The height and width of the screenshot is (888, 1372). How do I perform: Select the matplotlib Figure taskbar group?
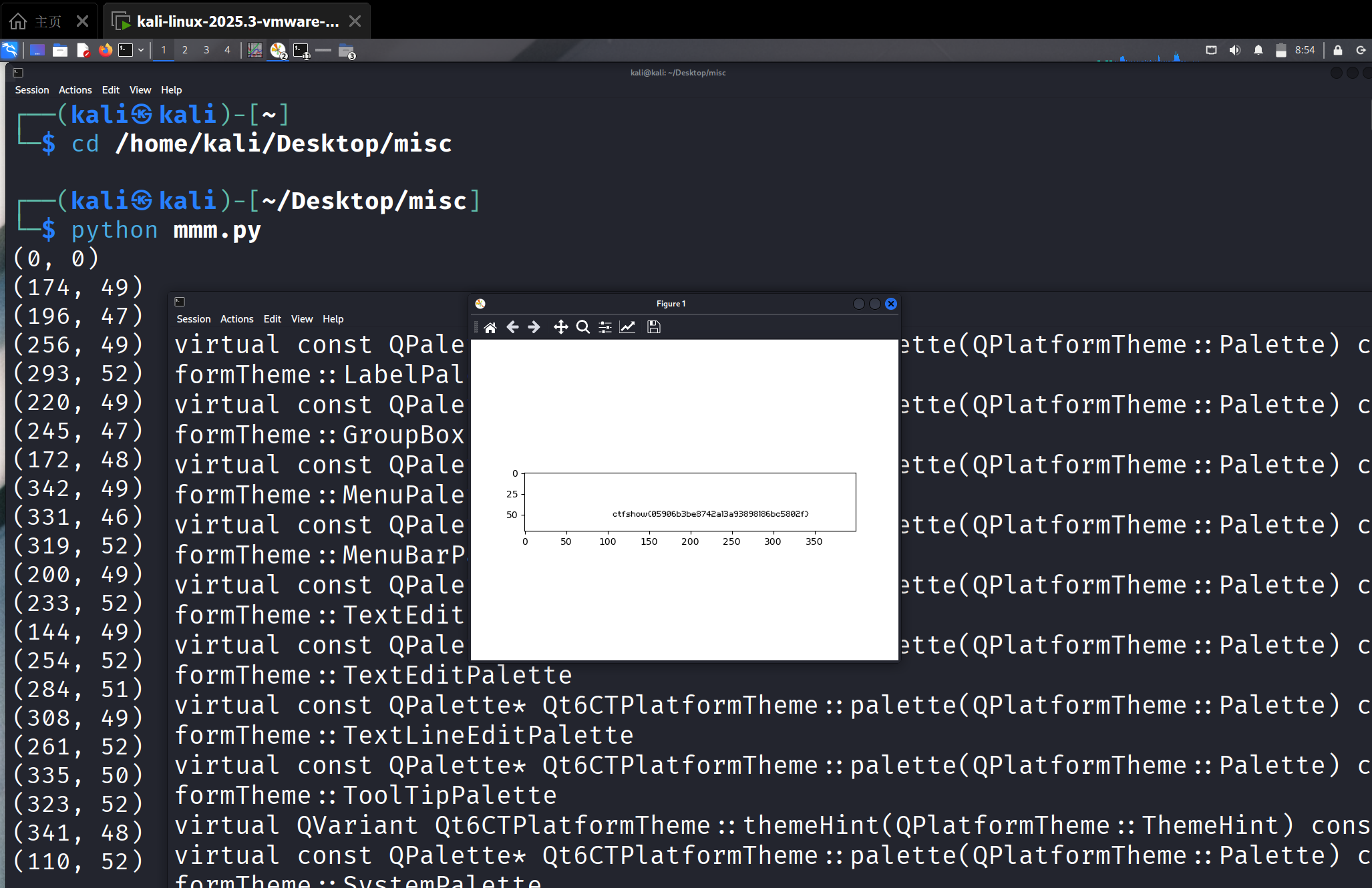(279, 51)
